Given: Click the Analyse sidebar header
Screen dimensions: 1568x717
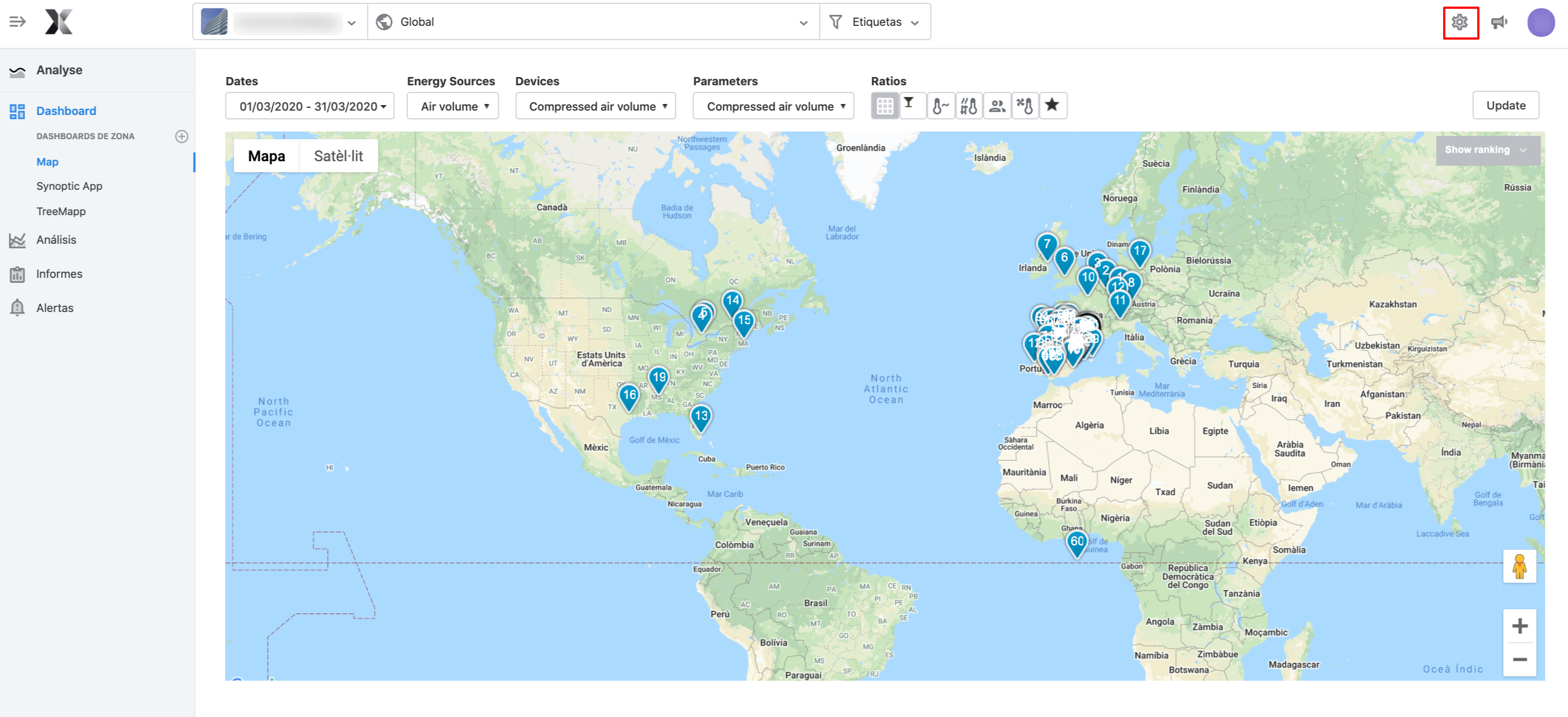Looking at the screenshot, I should [x=59, y=70].
